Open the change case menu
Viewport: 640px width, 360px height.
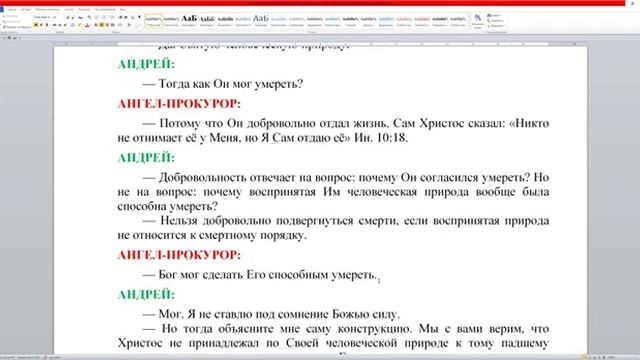tap(80, 17)
